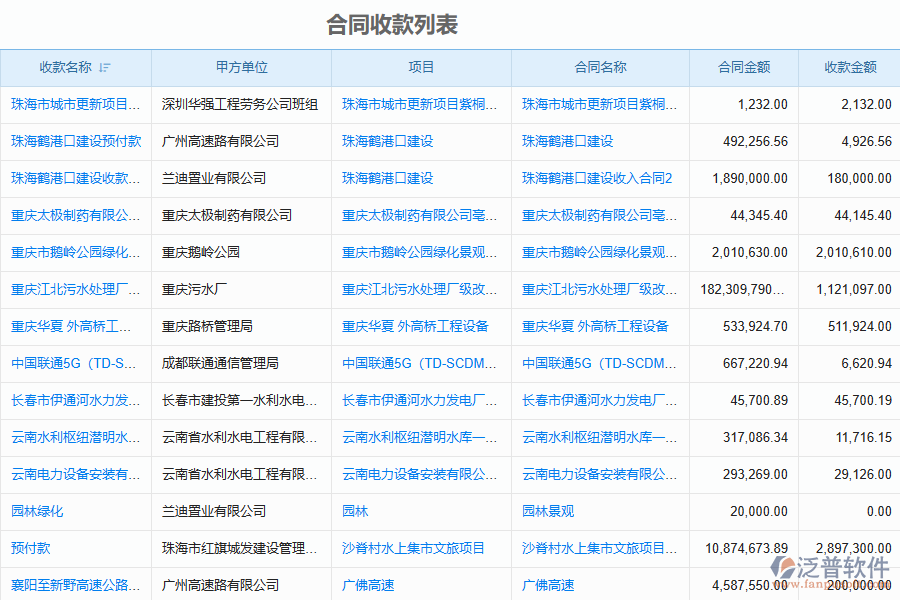Select contract amount 1,232.00
Screen dimensions: 900x600
coord(762,104)
